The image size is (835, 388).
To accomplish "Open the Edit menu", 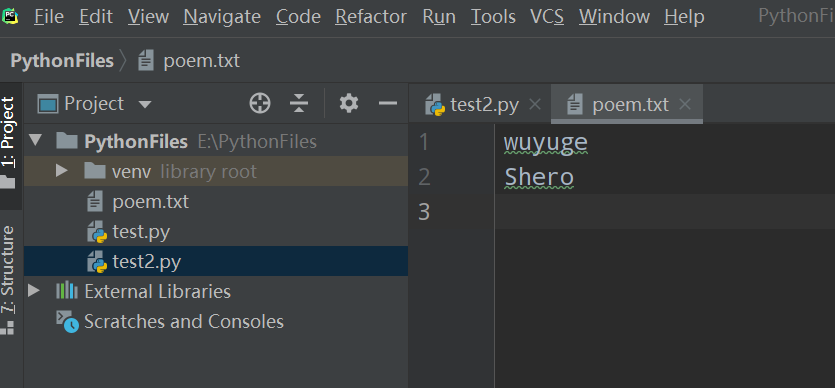I will pos(96,17).
